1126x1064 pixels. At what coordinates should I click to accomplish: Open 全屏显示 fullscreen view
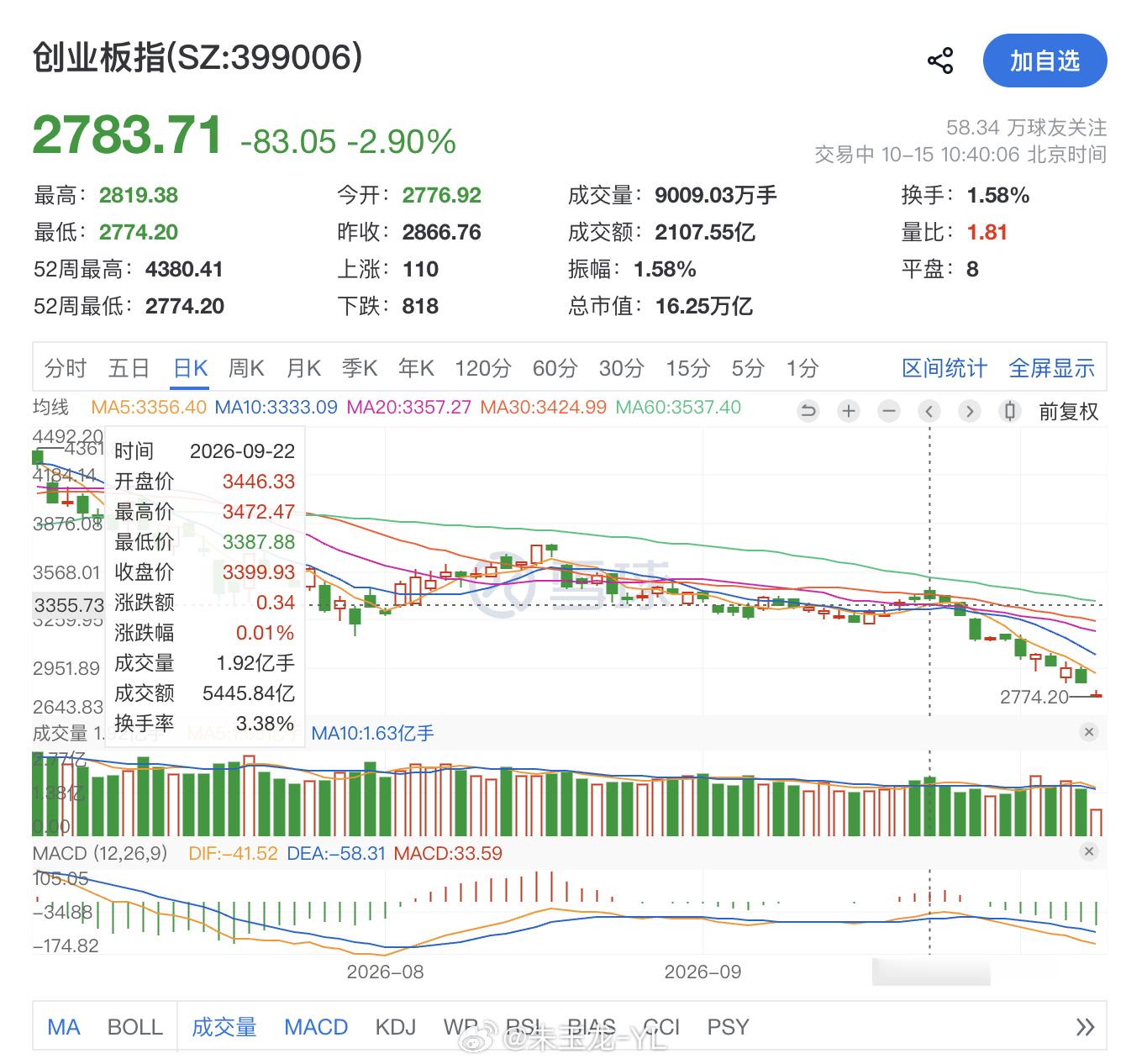[1051, 368]
